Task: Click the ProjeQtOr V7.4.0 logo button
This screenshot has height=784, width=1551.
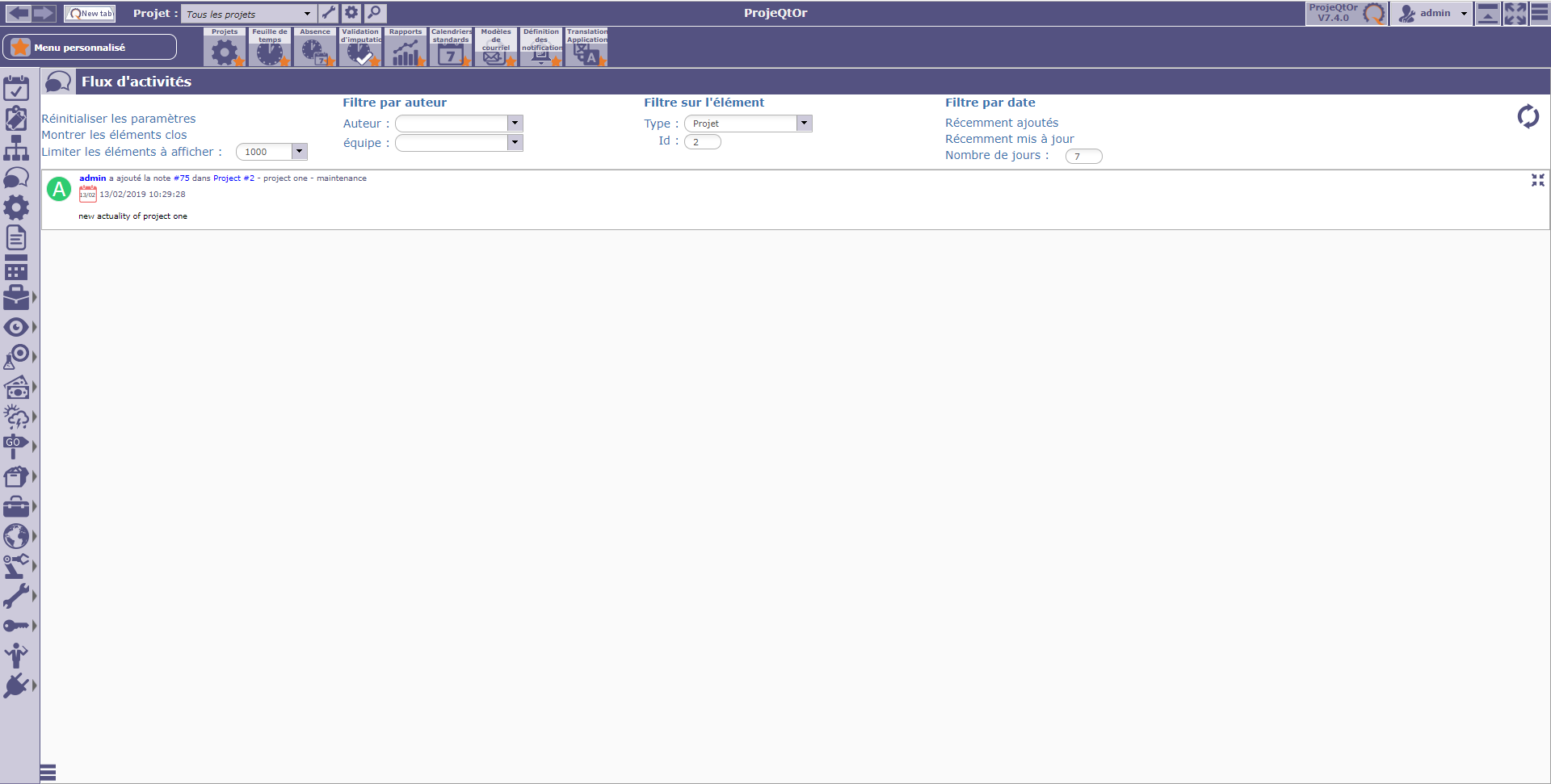Action: coord(1346,13)
